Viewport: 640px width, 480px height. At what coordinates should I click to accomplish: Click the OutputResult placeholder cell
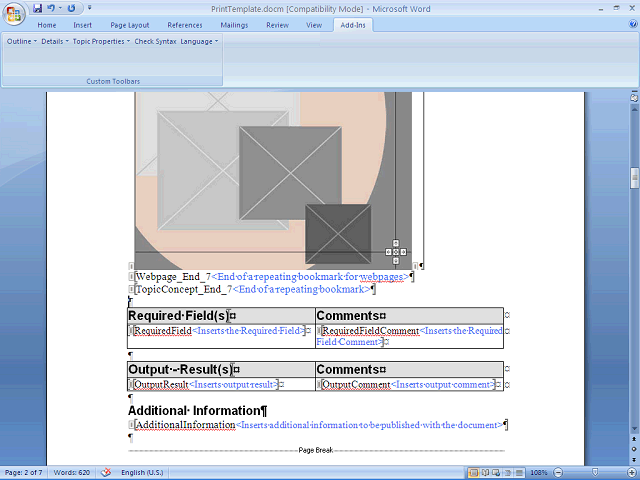click(221, 384)
